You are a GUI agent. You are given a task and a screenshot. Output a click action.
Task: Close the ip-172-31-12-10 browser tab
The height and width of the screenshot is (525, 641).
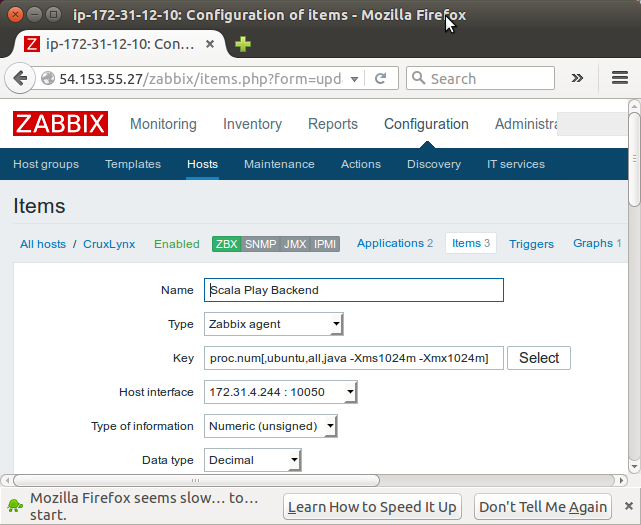pos(210,44)
